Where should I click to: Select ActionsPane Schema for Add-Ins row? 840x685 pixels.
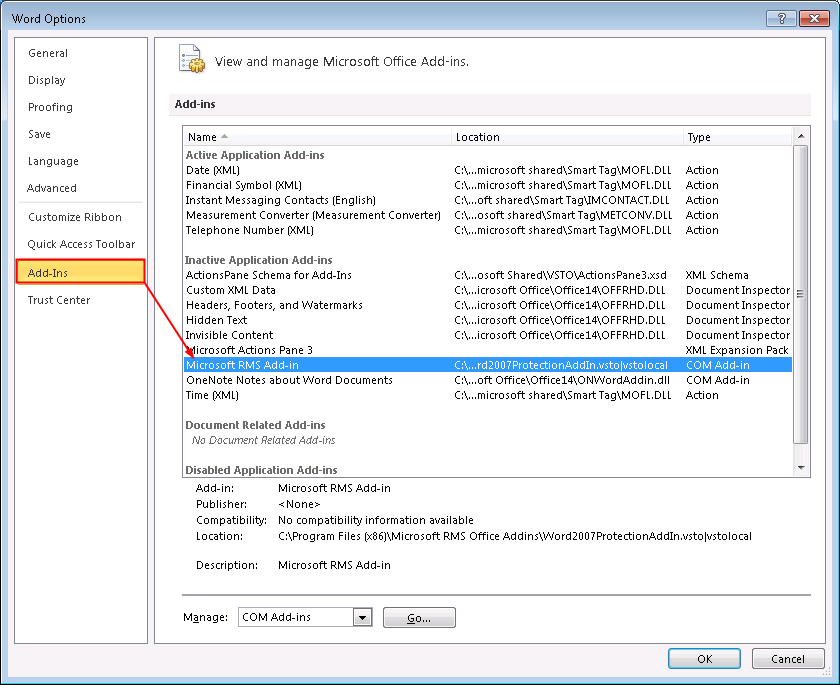coord(488,275)
